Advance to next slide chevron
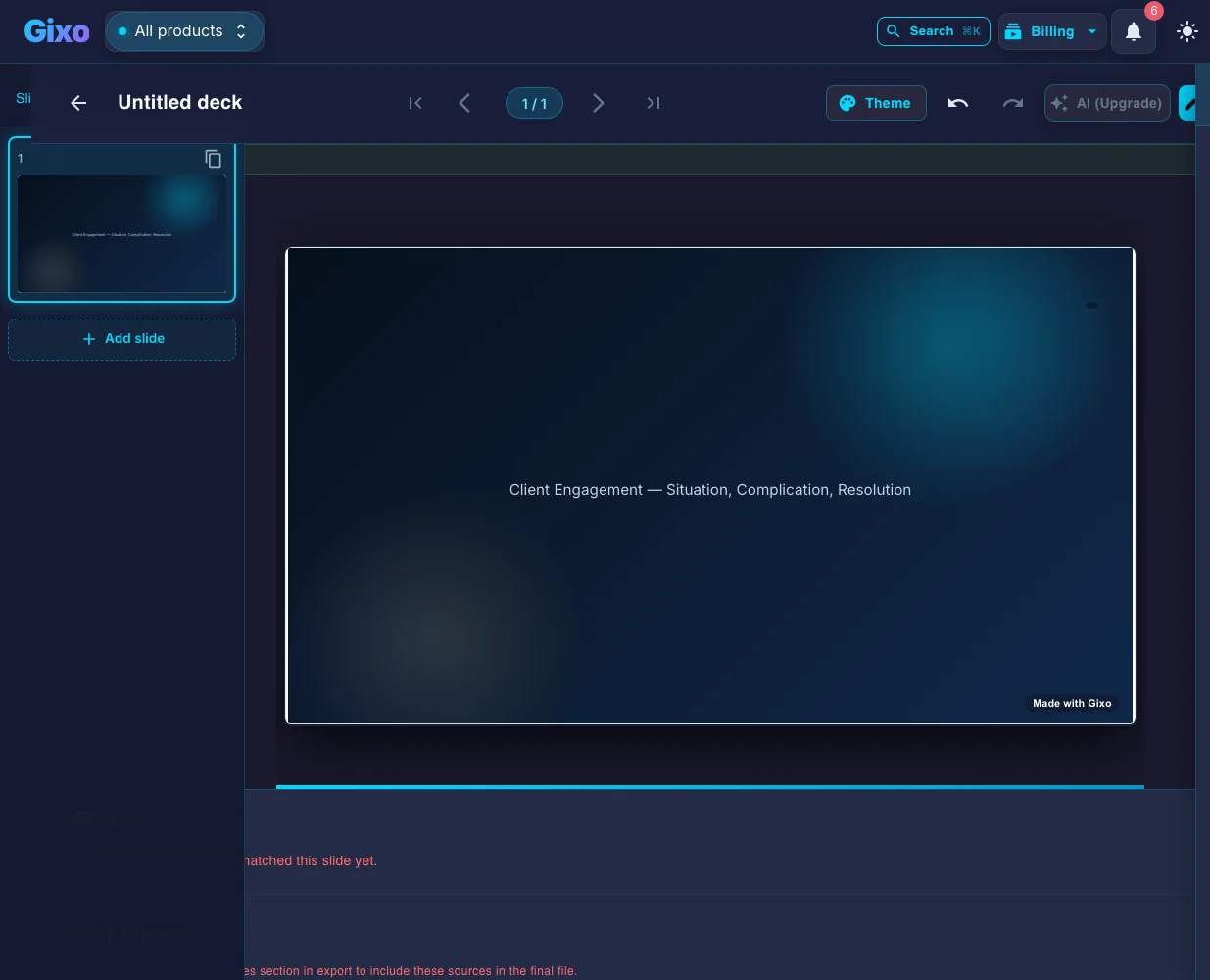Image resolution: width=1210 pixels, height=980 pixels. click(x=598, y=103)
